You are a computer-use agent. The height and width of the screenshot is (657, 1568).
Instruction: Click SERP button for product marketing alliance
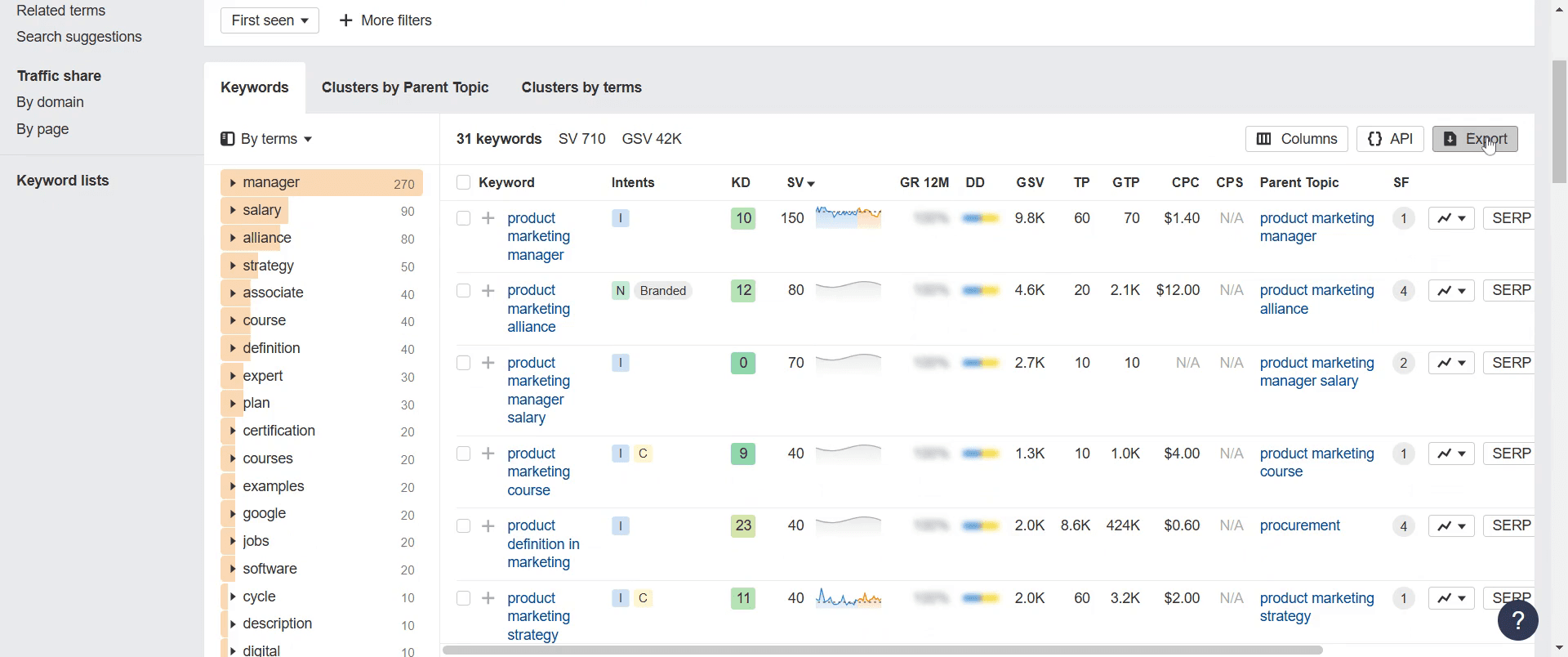[x=1511, y=290]
